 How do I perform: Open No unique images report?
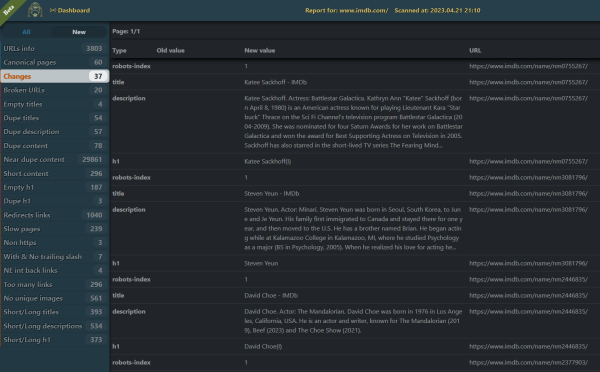[x=54, y=298]
